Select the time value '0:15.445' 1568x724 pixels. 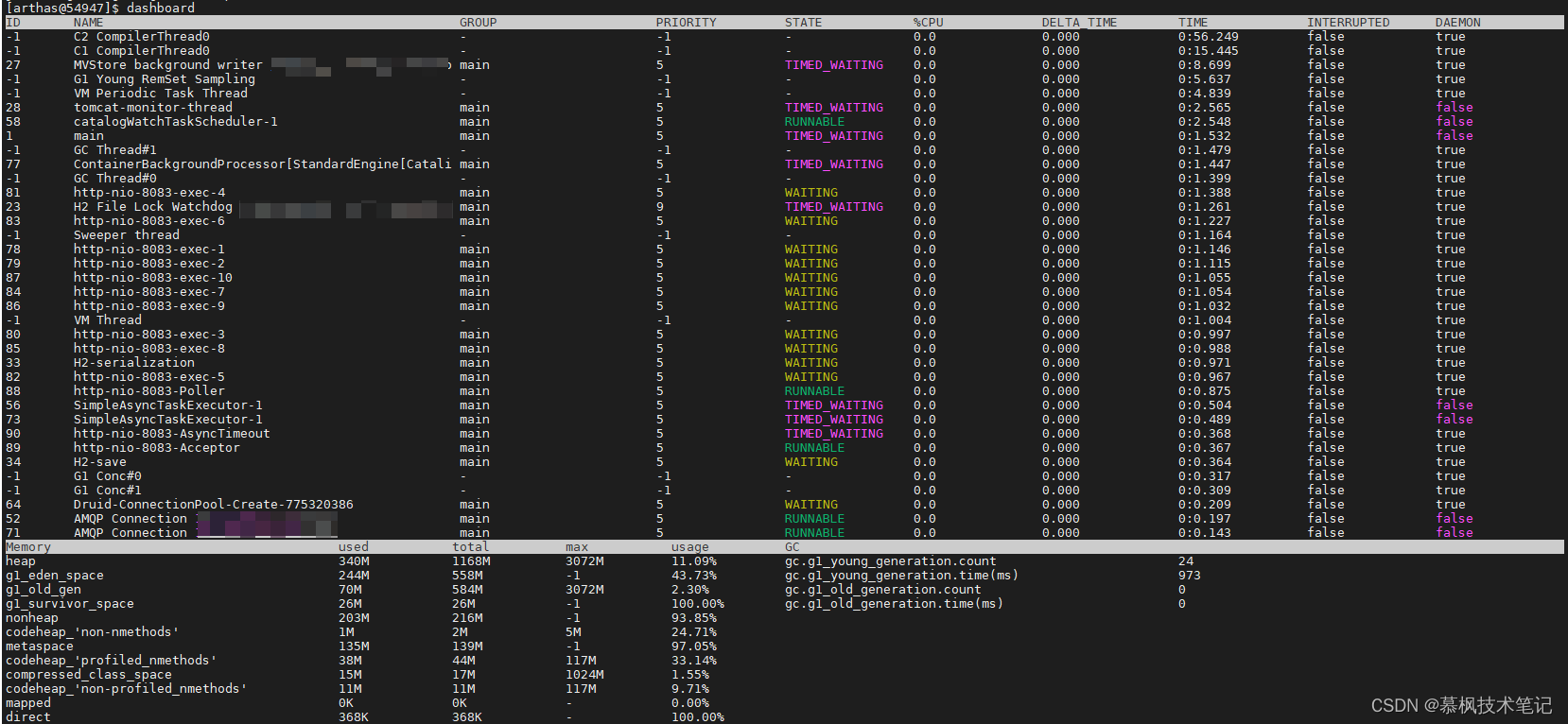pos(1209,51)
